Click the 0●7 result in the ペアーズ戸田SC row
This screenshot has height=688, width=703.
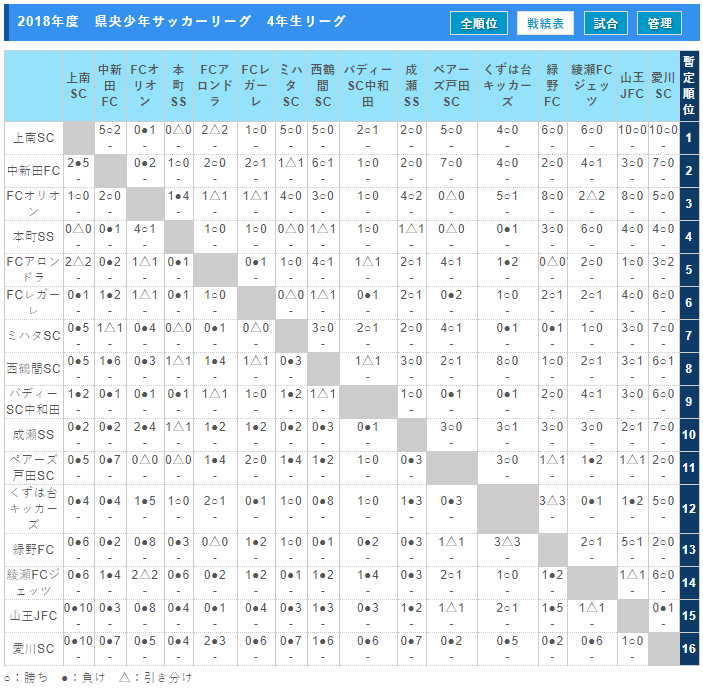pos(110,460)
